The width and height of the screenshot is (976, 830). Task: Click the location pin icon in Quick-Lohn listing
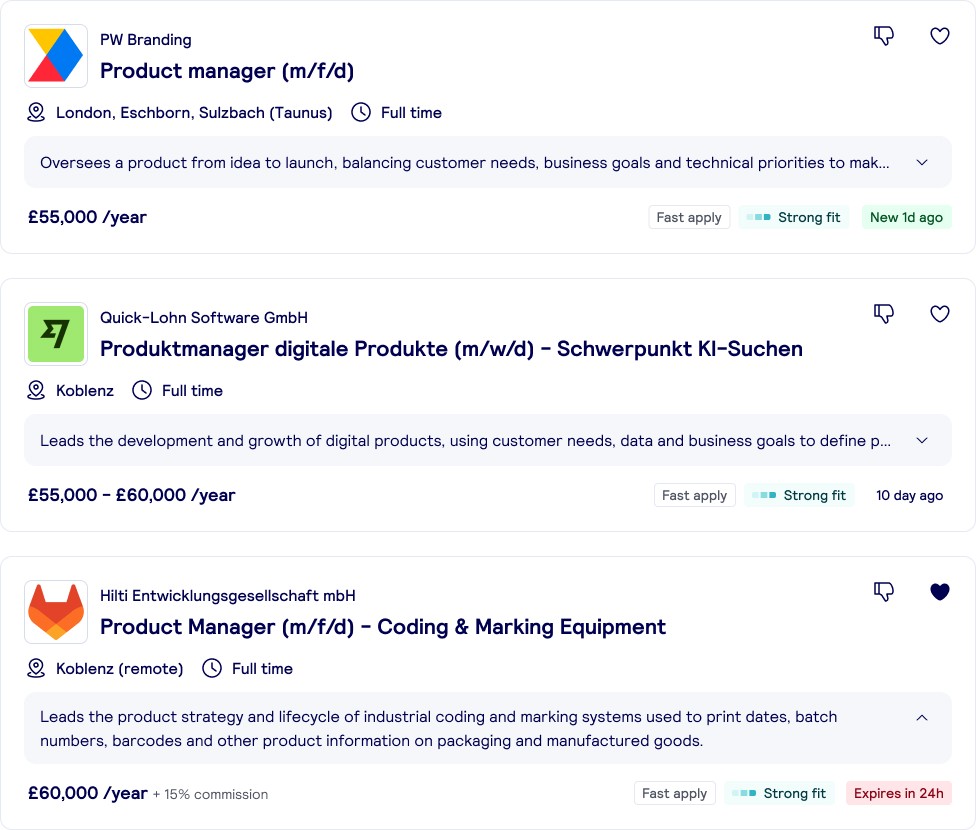[36, 390]
